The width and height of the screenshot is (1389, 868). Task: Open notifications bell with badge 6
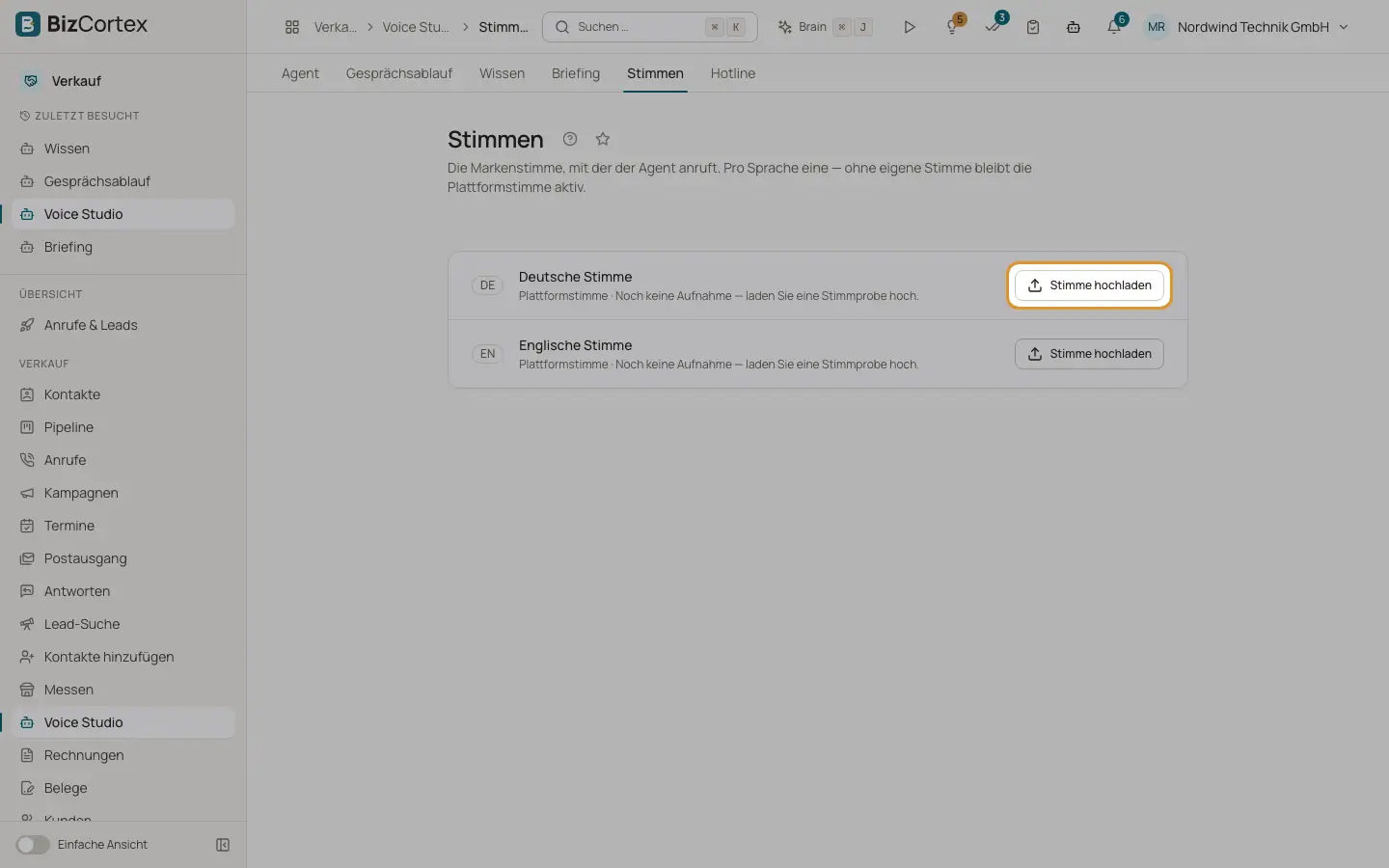[x=1114, y=27]
